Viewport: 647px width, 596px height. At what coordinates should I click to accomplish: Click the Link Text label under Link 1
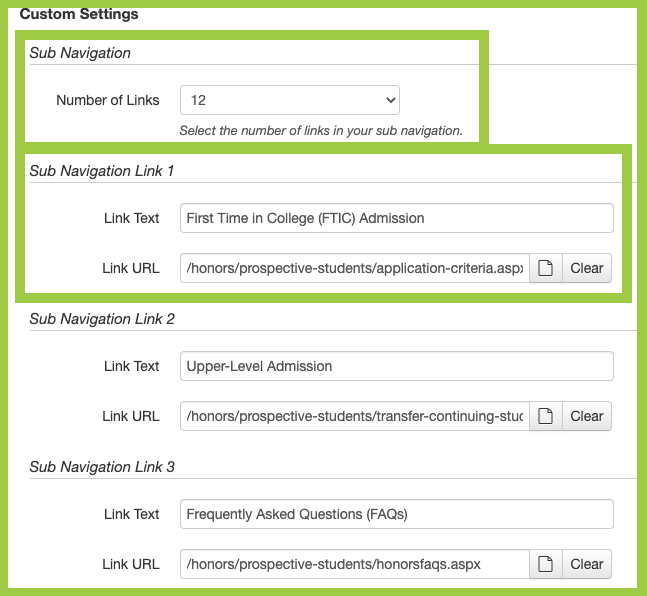coord(131,218)
